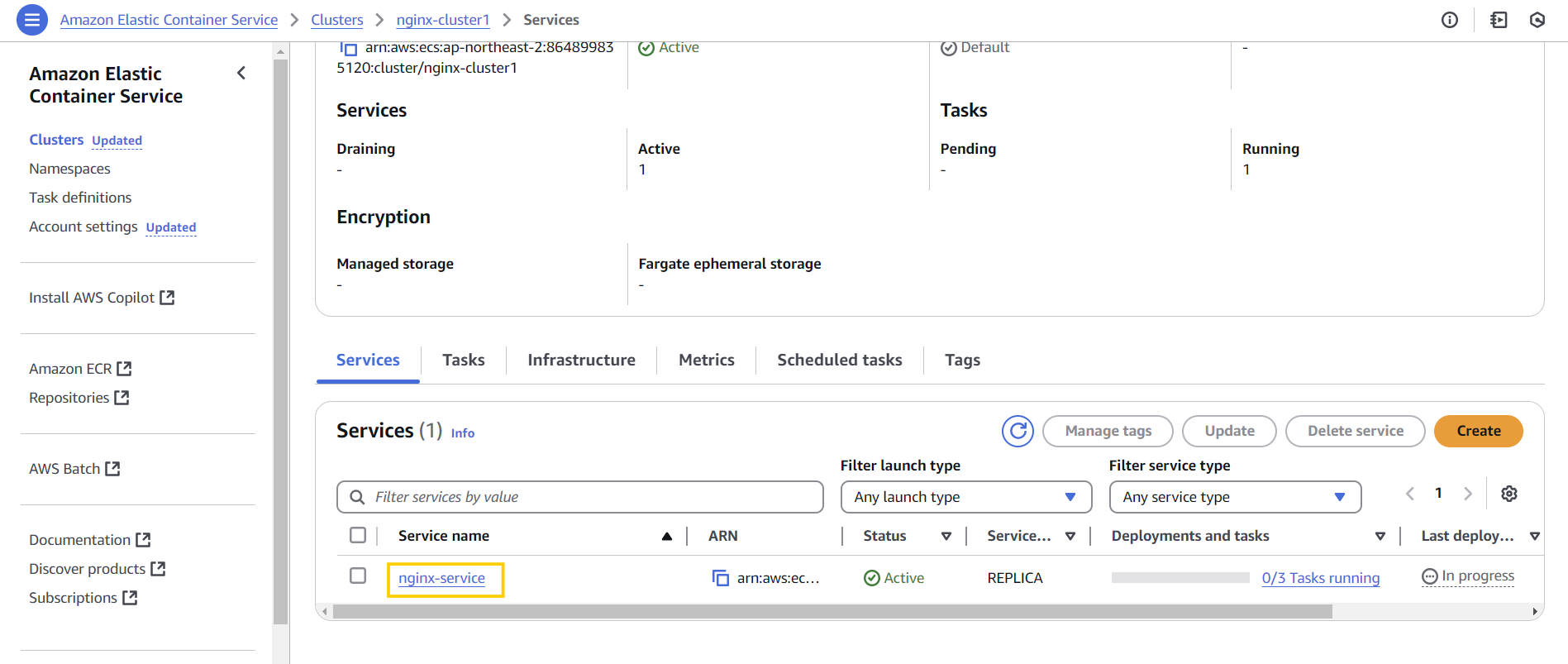Image resolution: width=1568 pixels, height=664 pixels.
Task: Select all services header checkbox
Action: coord(358,535)
